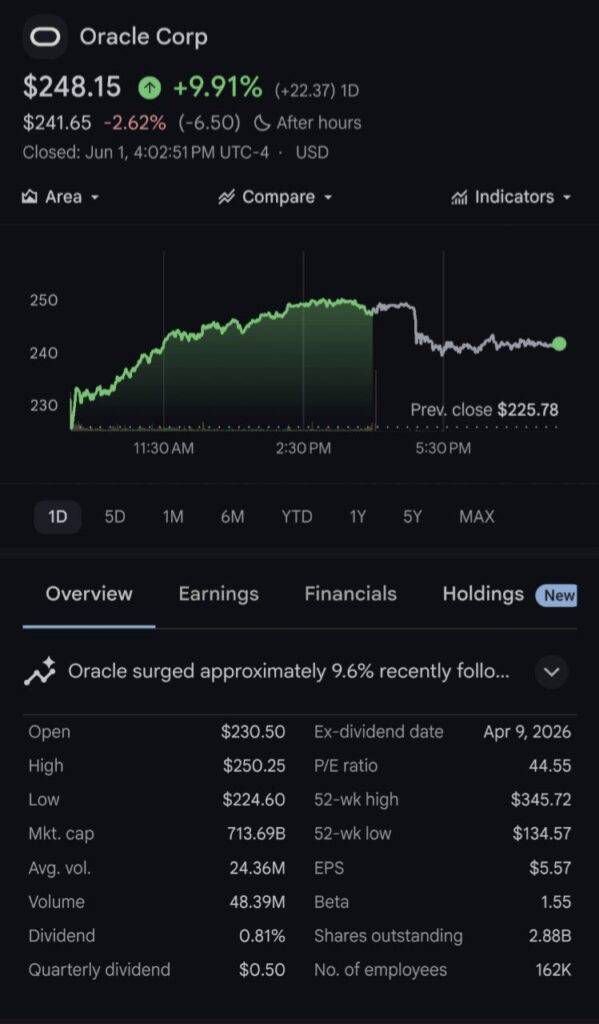Select the YTD time range

coord(297,517)
